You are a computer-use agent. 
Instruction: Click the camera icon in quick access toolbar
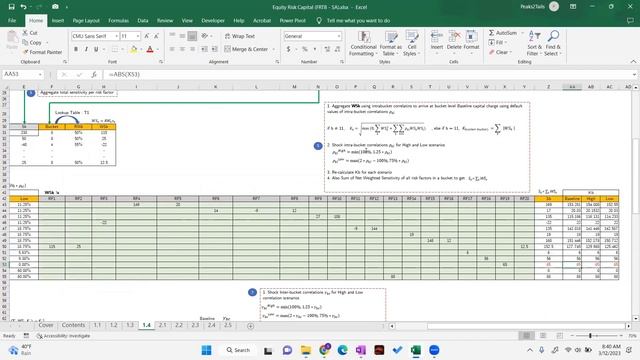(x=55, y=7)
